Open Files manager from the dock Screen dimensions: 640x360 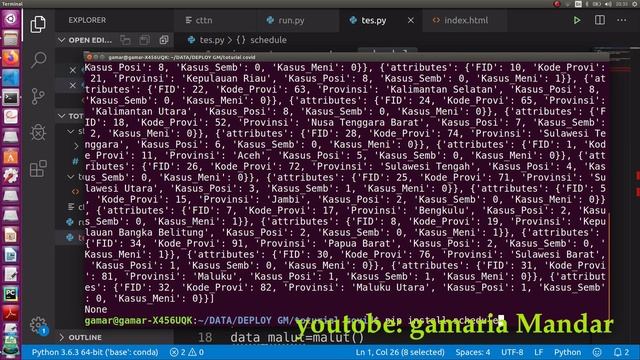point(11,38)
